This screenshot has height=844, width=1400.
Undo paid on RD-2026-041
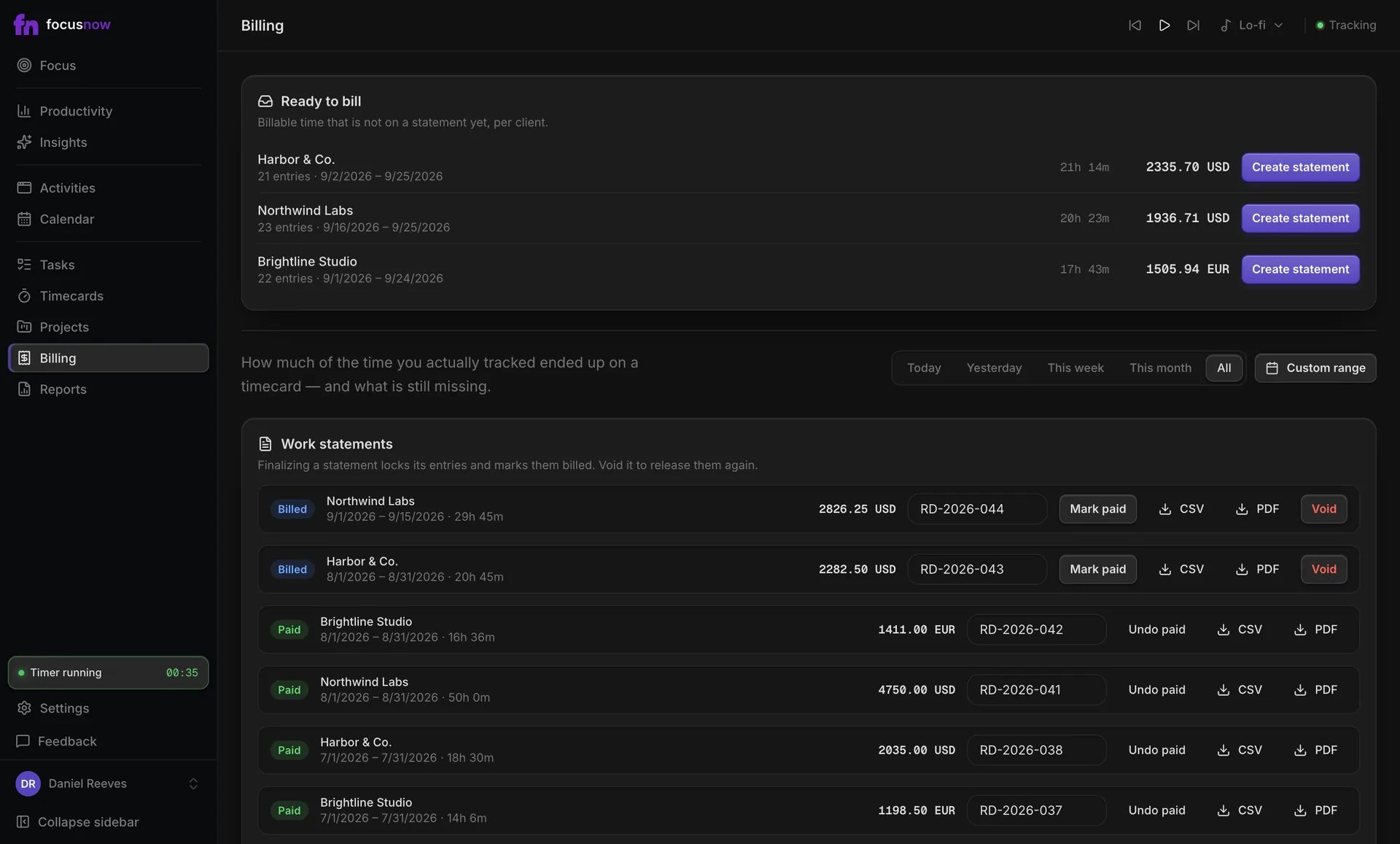1156,689
